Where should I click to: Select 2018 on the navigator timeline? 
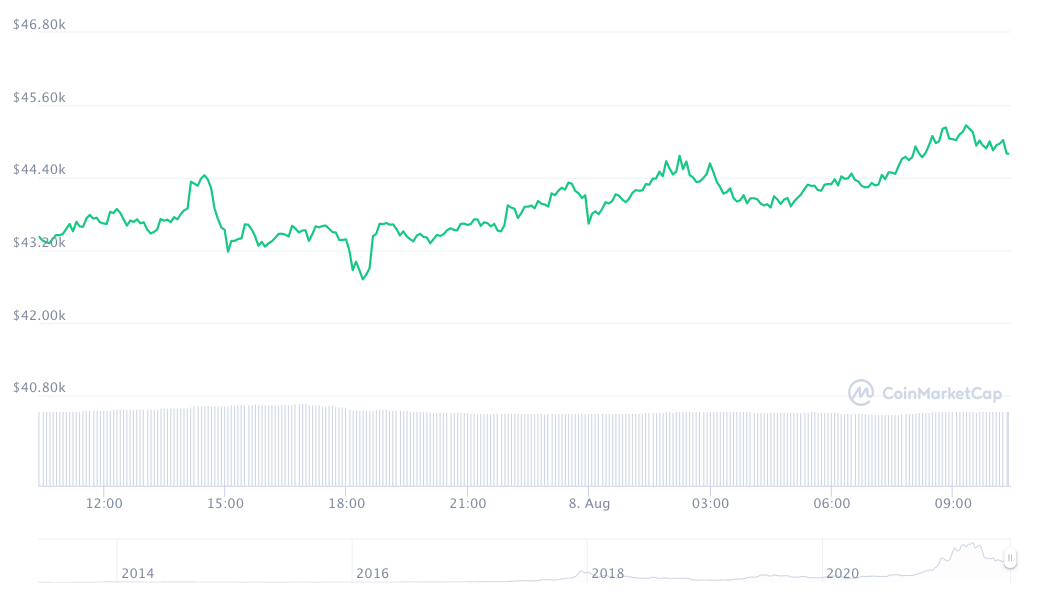[x=608, y=573]
